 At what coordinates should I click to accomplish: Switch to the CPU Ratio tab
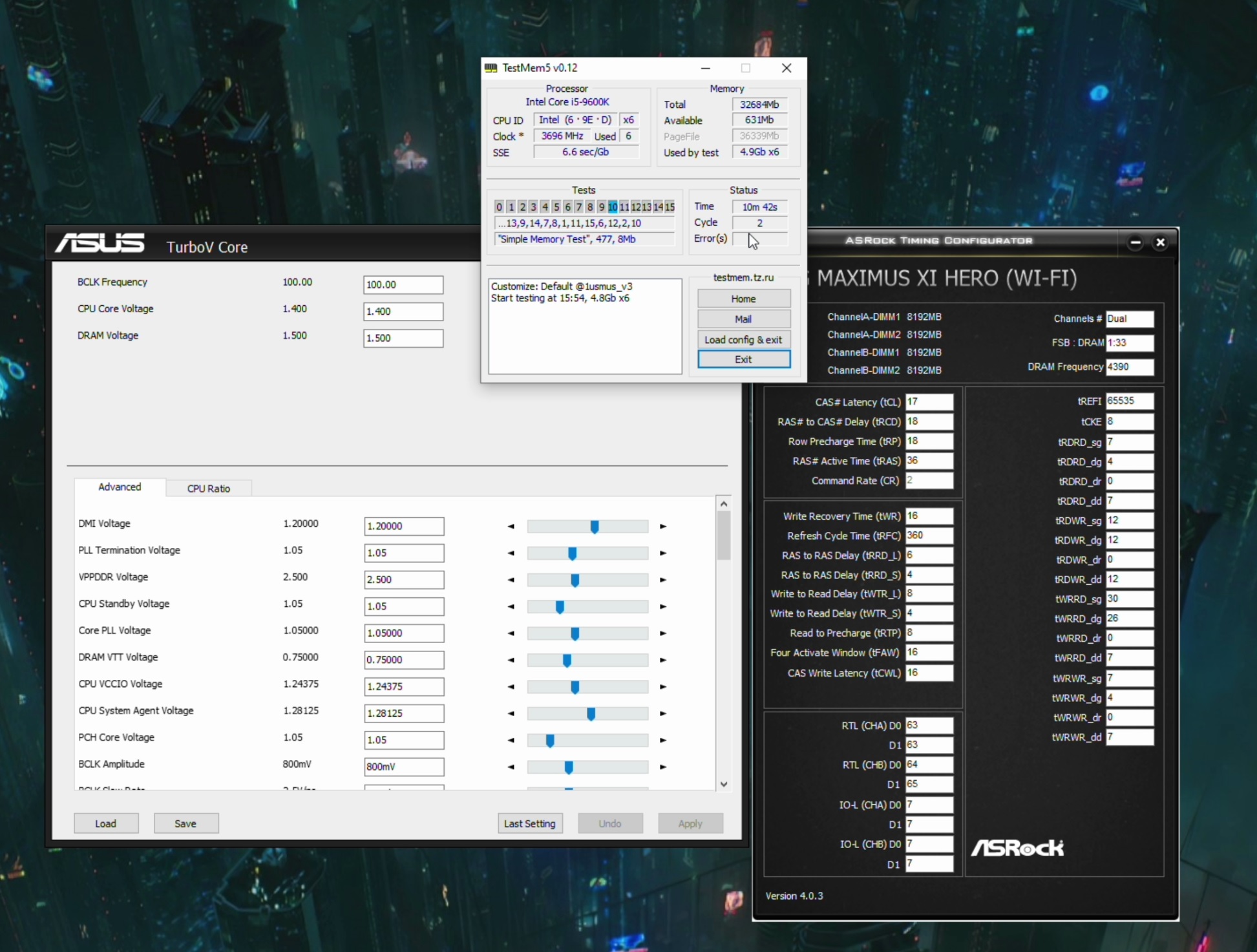[208, 488]
